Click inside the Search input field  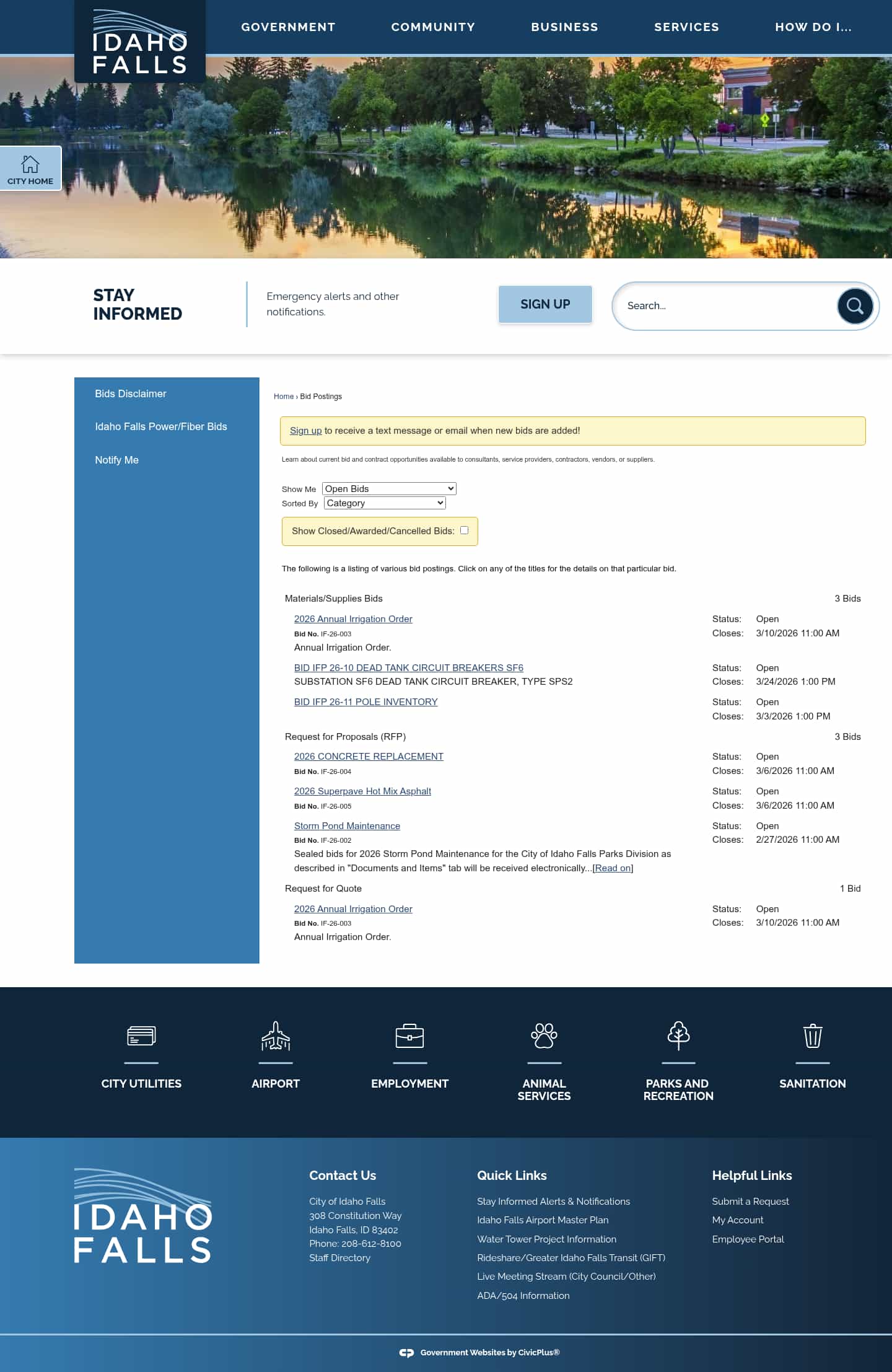728,306
